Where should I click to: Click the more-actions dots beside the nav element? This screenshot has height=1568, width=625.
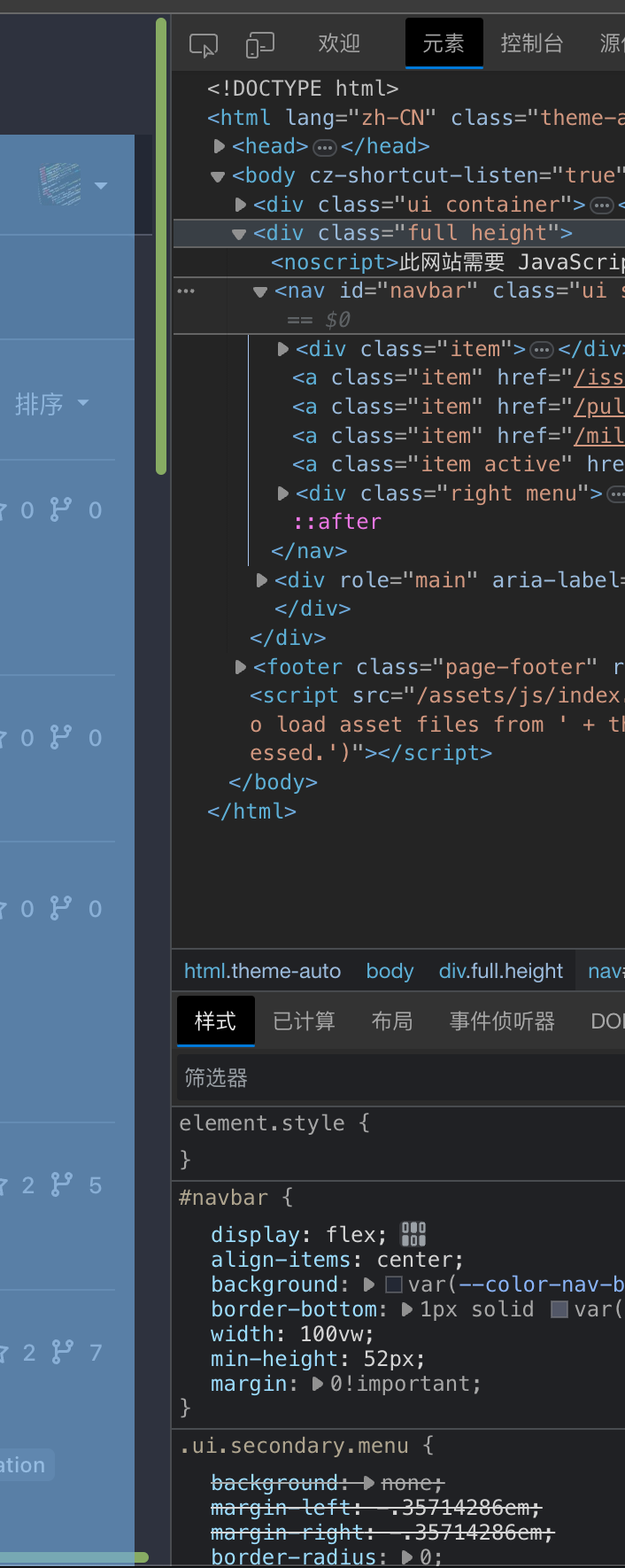click(187, 291)
